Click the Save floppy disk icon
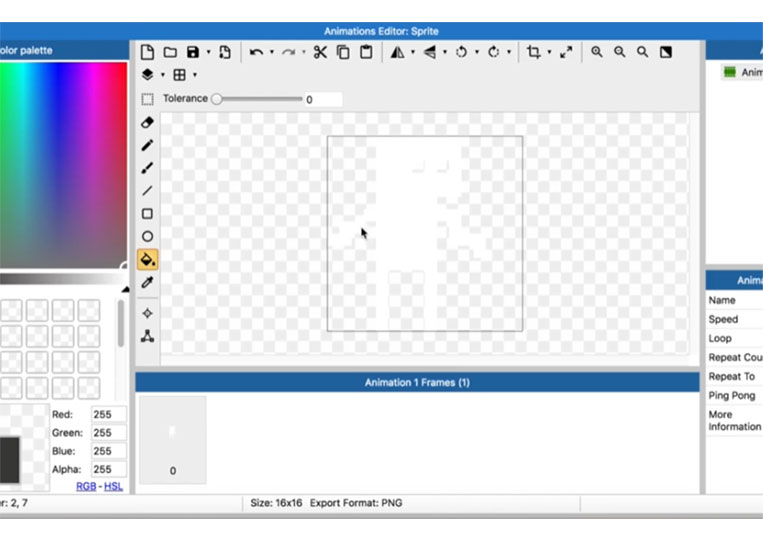 (x=193, y=52)
